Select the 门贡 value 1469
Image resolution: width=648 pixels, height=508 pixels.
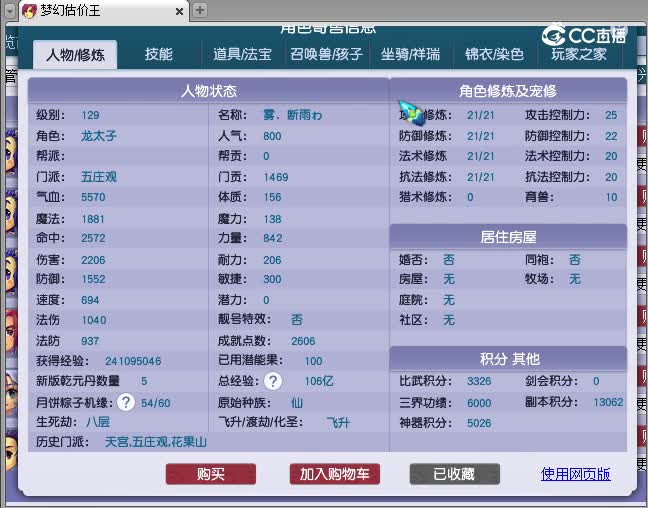(x=276, y=177)
